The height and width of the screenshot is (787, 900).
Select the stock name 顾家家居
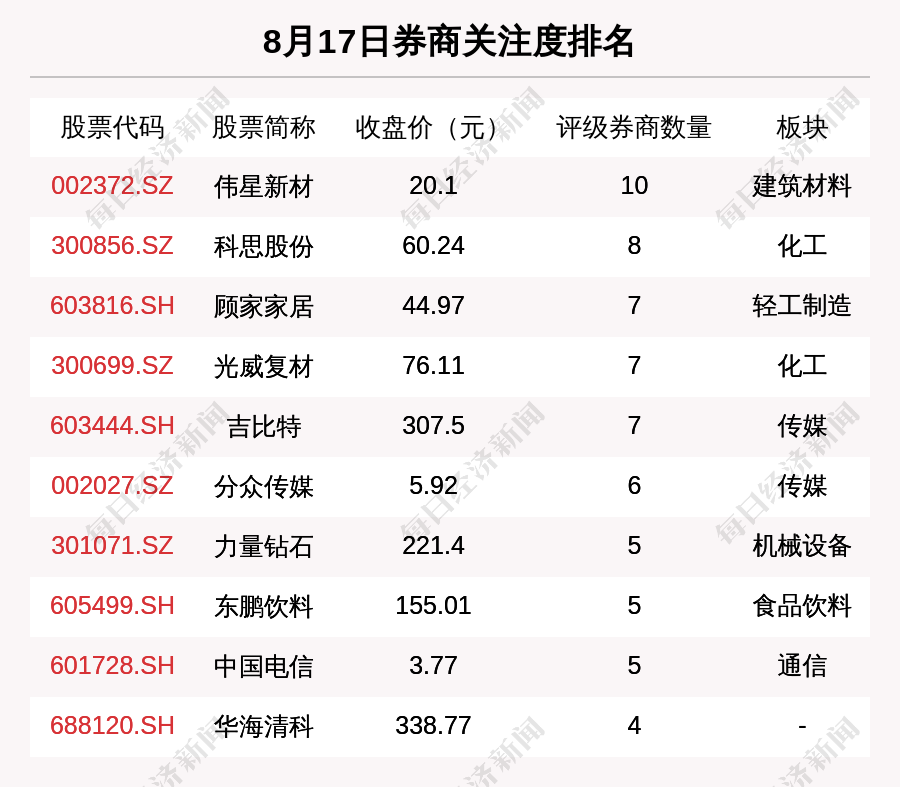[x=263, y=306]
